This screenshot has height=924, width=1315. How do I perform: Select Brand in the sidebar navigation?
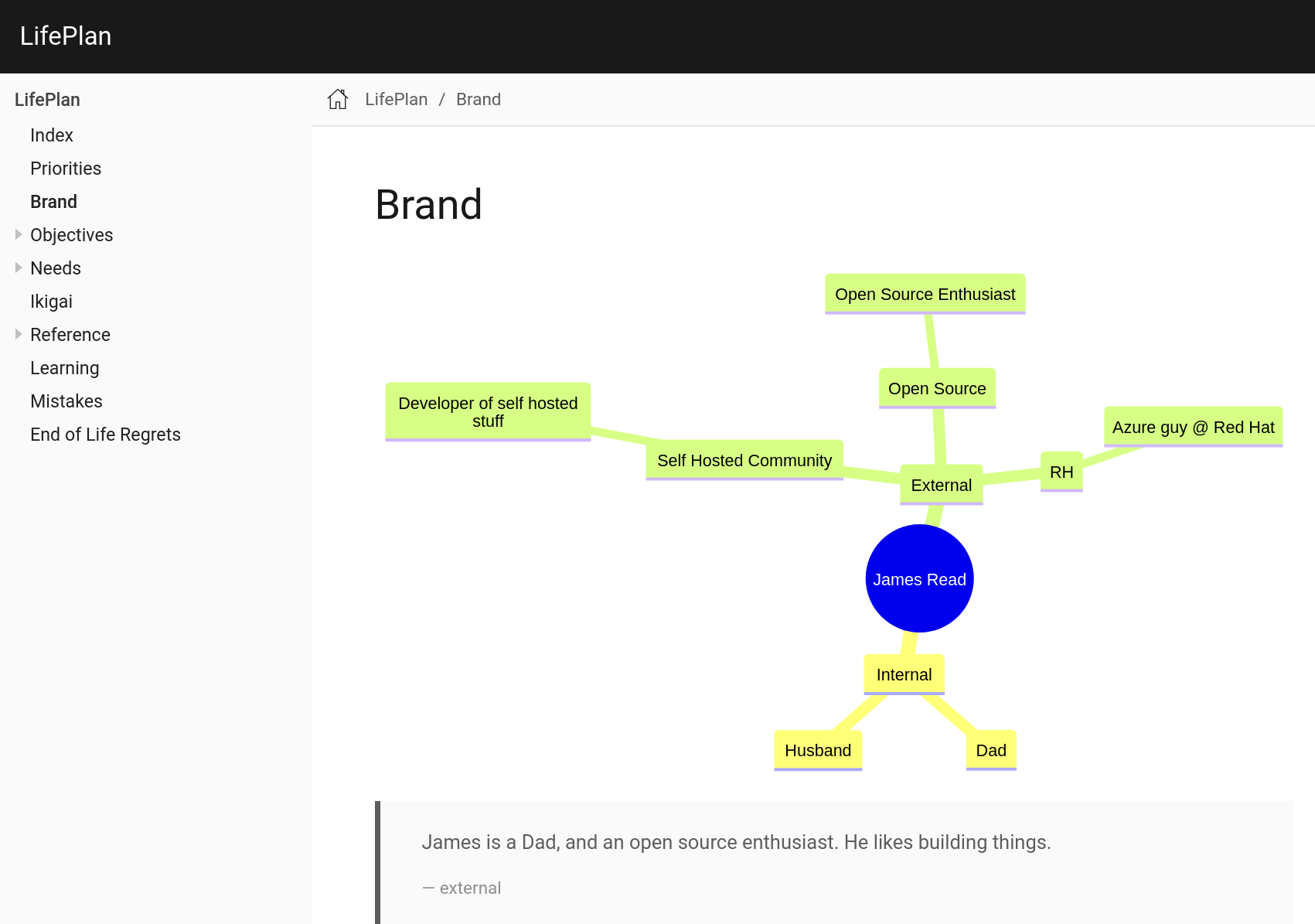(53, 202)
